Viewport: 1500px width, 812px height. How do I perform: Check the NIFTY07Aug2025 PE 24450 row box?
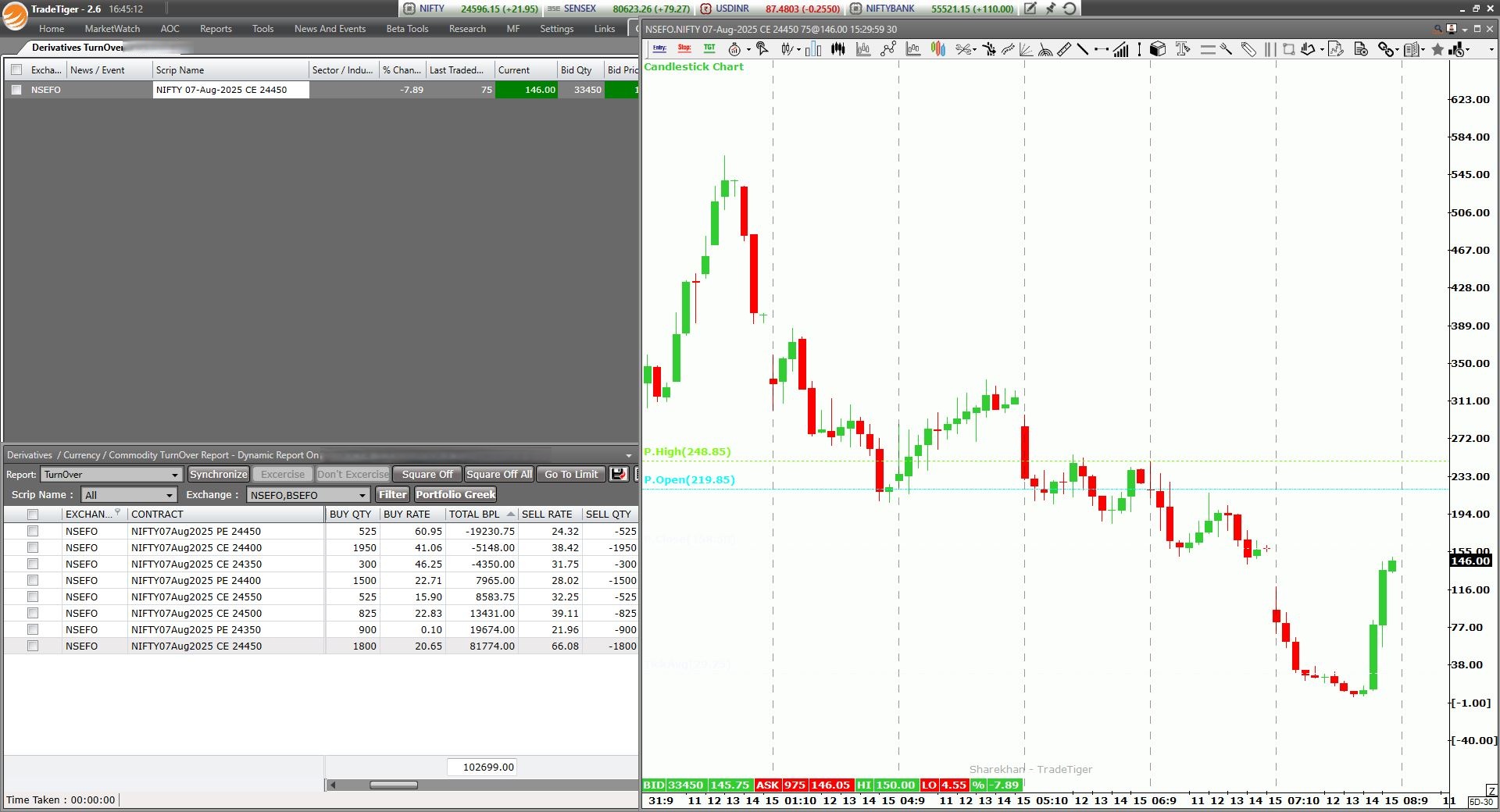click(33, 531)
